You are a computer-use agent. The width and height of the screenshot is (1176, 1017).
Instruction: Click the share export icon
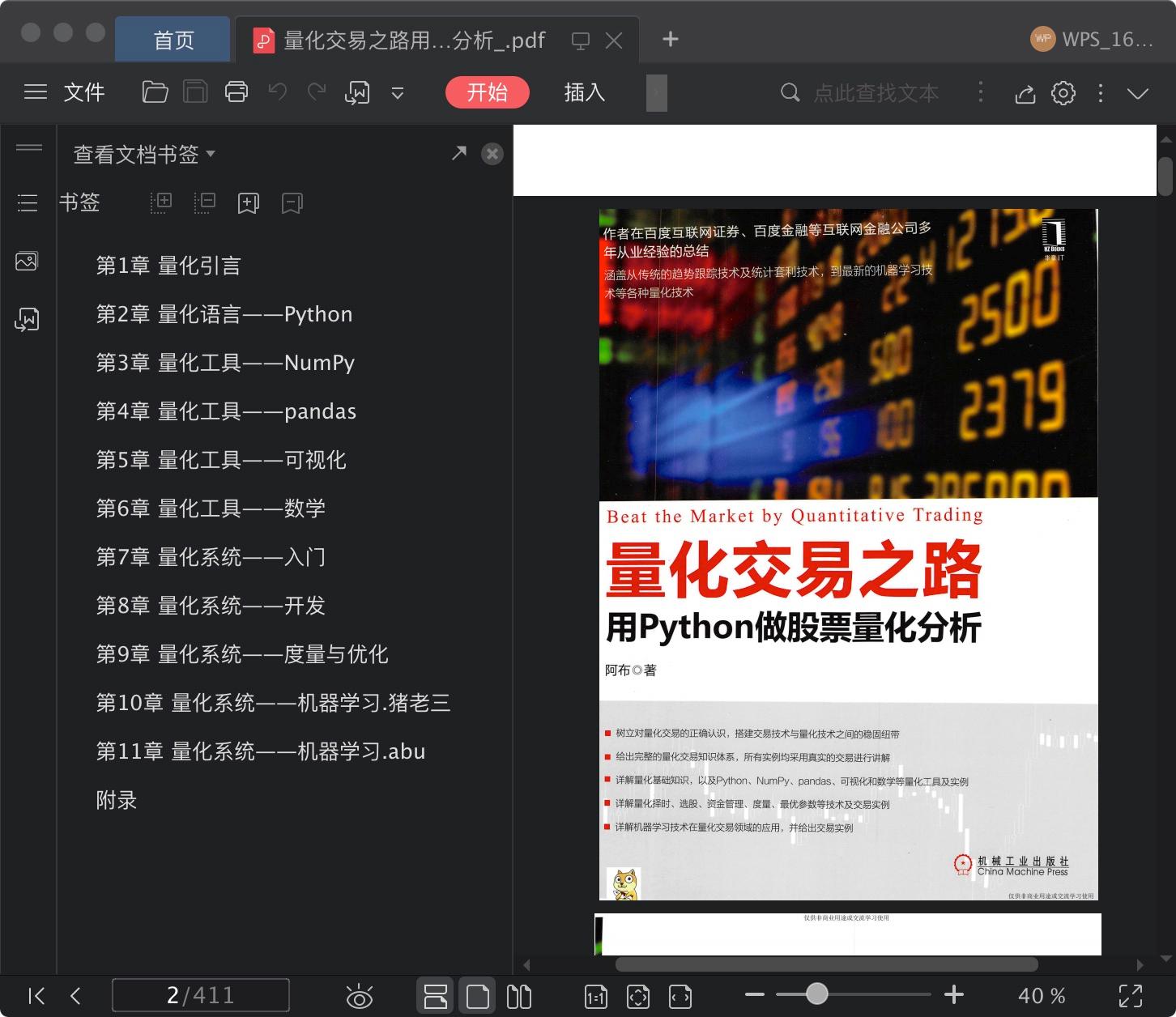[1025, 93]
